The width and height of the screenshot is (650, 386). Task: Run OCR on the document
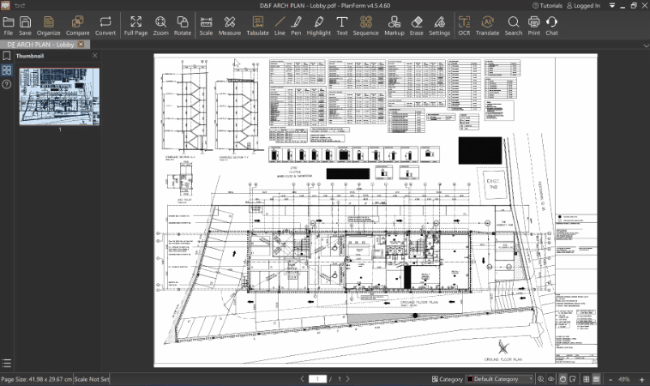[464, 26]
